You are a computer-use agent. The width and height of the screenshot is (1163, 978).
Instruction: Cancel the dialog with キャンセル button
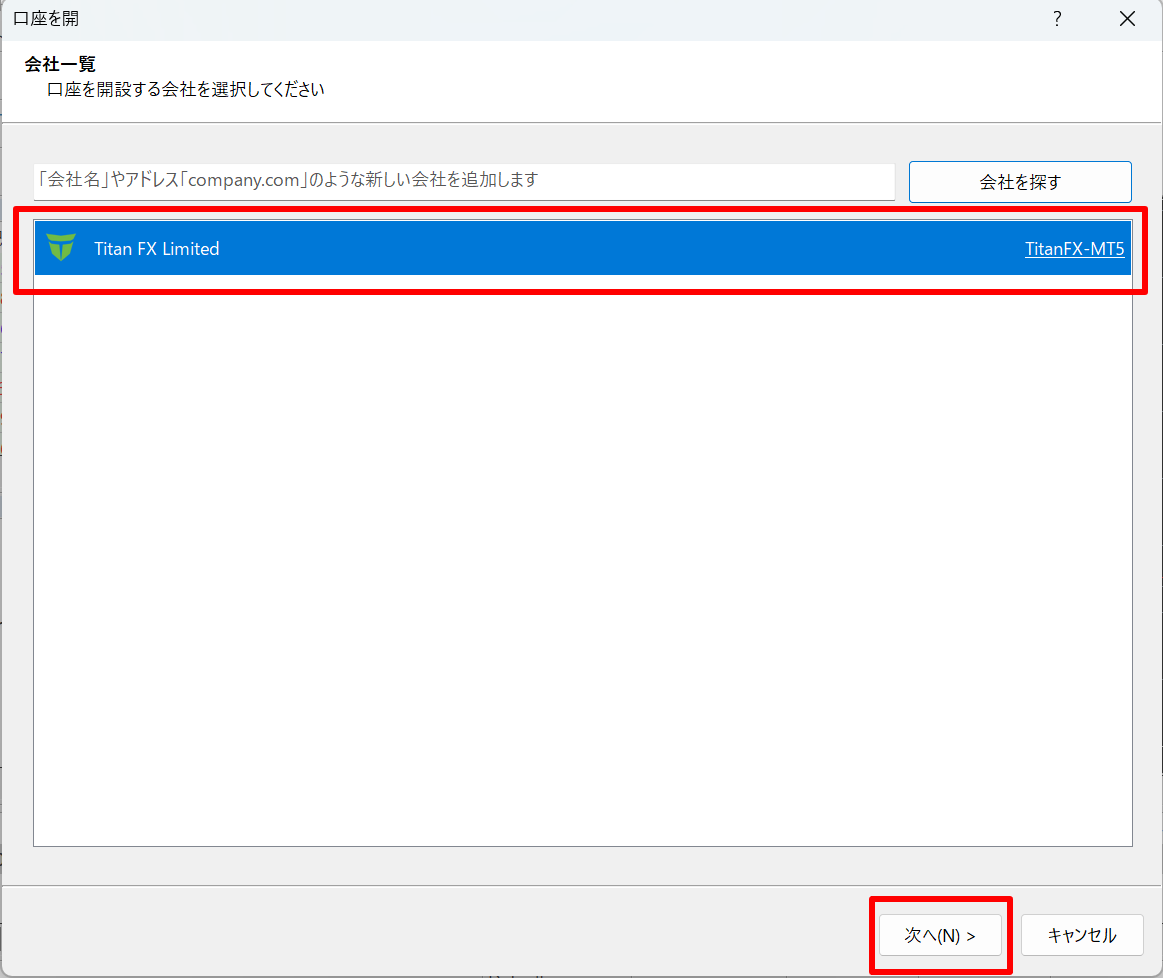tap(1081, 935)
